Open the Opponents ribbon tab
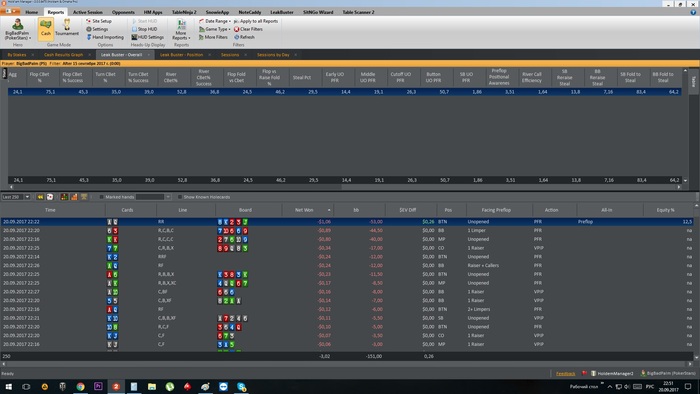 click(x=123, y=12)
